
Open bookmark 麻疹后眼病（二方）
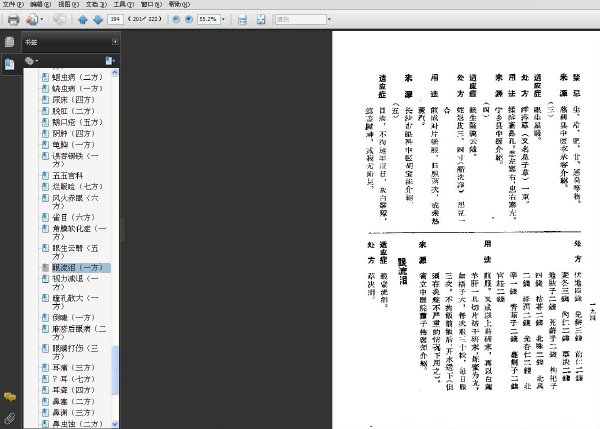tap(80, 333)
